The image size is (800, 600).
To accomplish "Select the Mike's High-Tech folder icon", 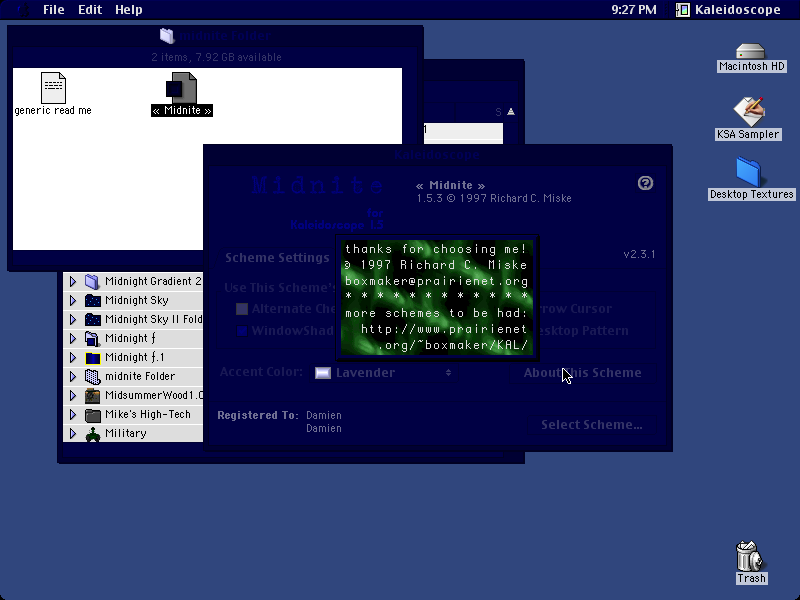I will point(92,415).
